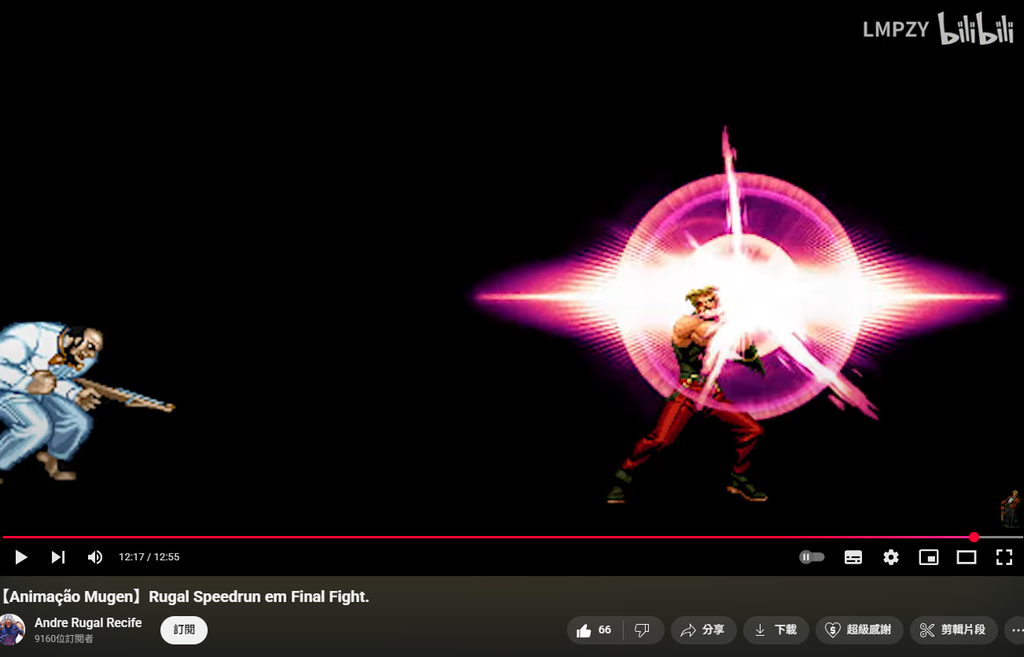The image size is (1024, 657).
Task: Dislike the video
Action: [643, 630]
